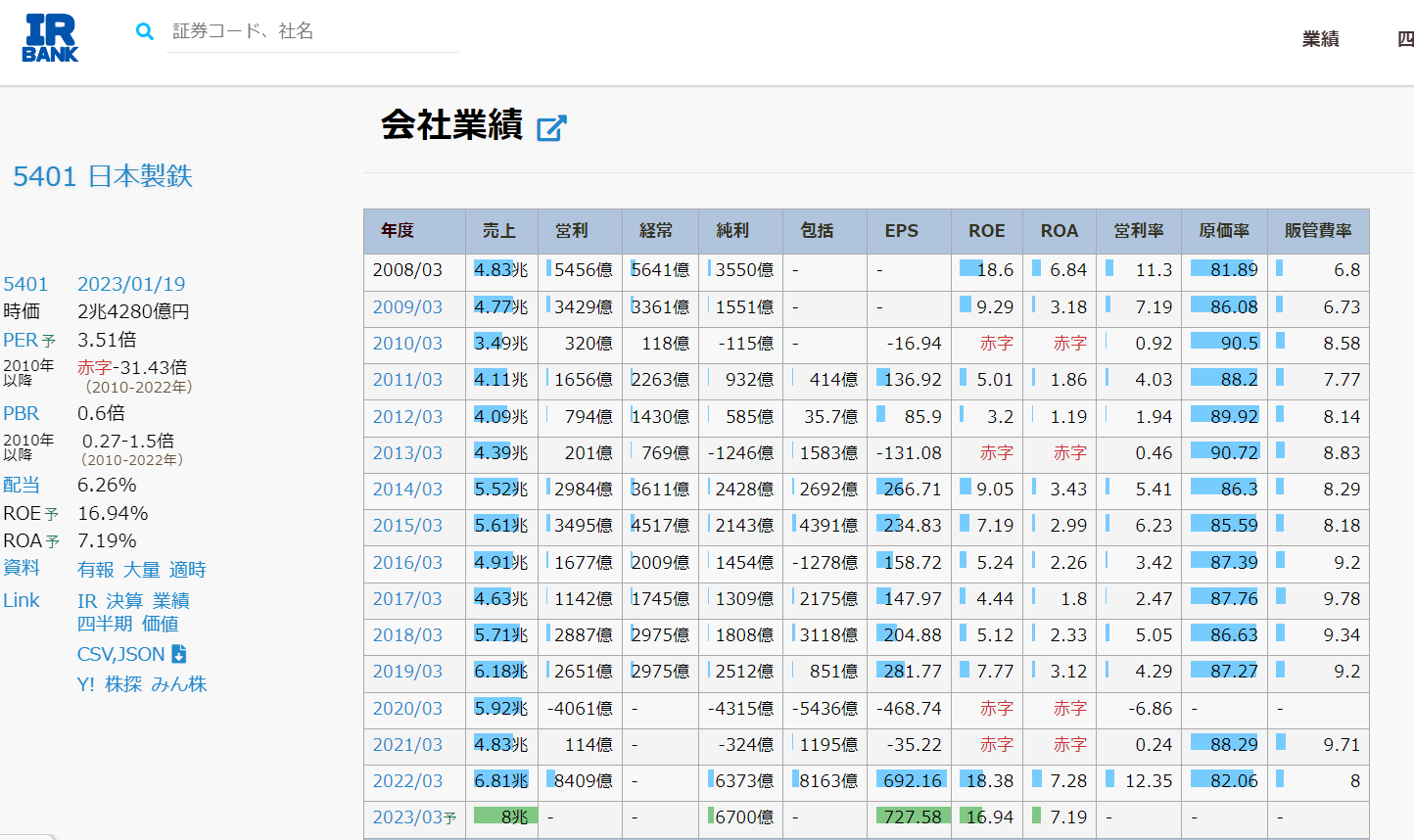Screen dimensions: 1414x840
Task: Open the 2009/03 fiscal year link
Action: point(407,307)
